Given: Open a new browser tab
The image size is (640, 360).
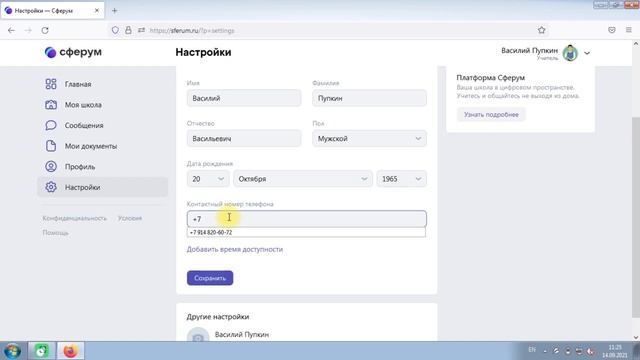Looking at the screenshot, I should tap(114, 11).
